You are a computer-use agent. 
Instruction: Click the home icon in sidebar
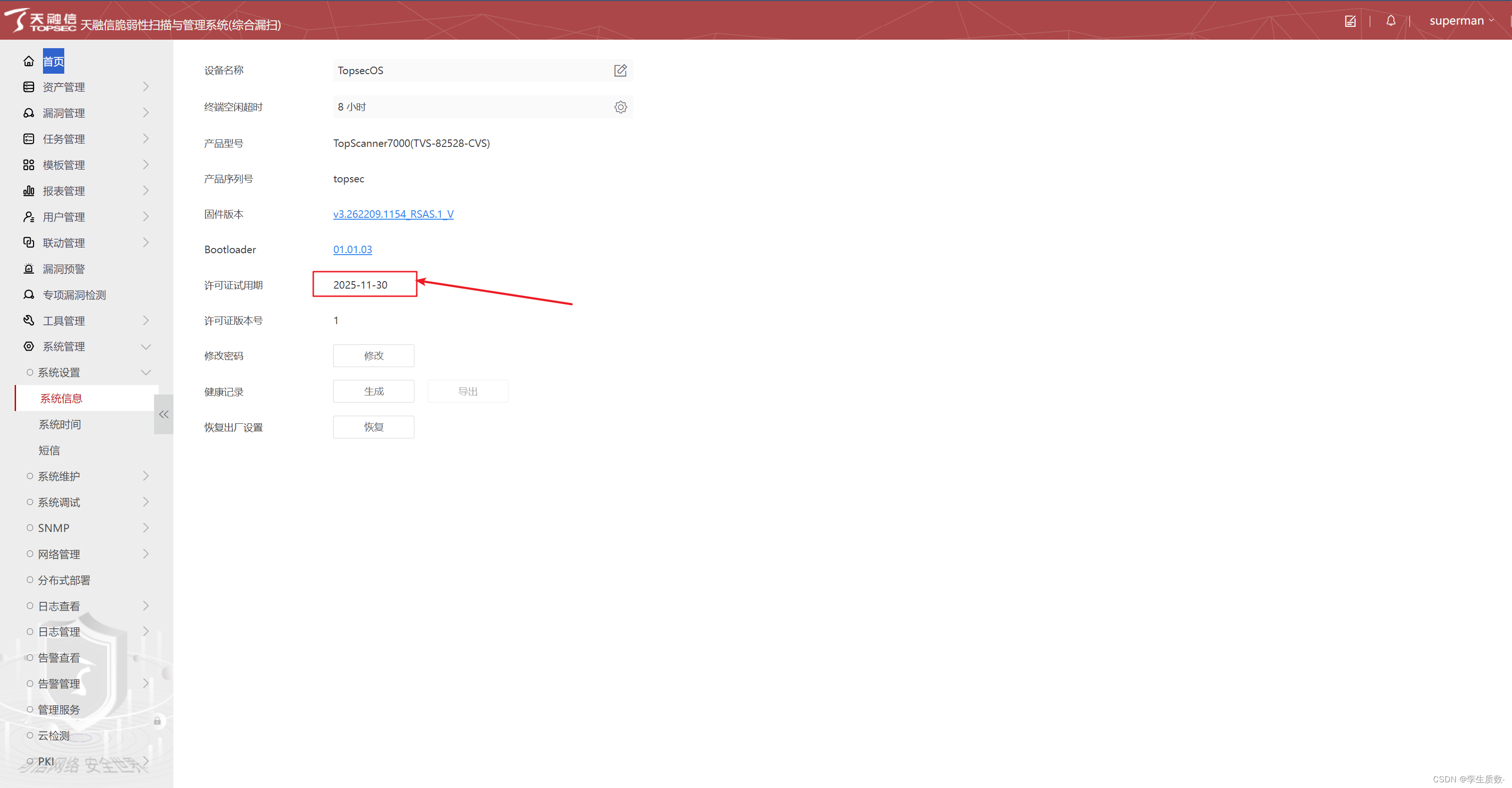pyautogui.click(x=29, y=61)
